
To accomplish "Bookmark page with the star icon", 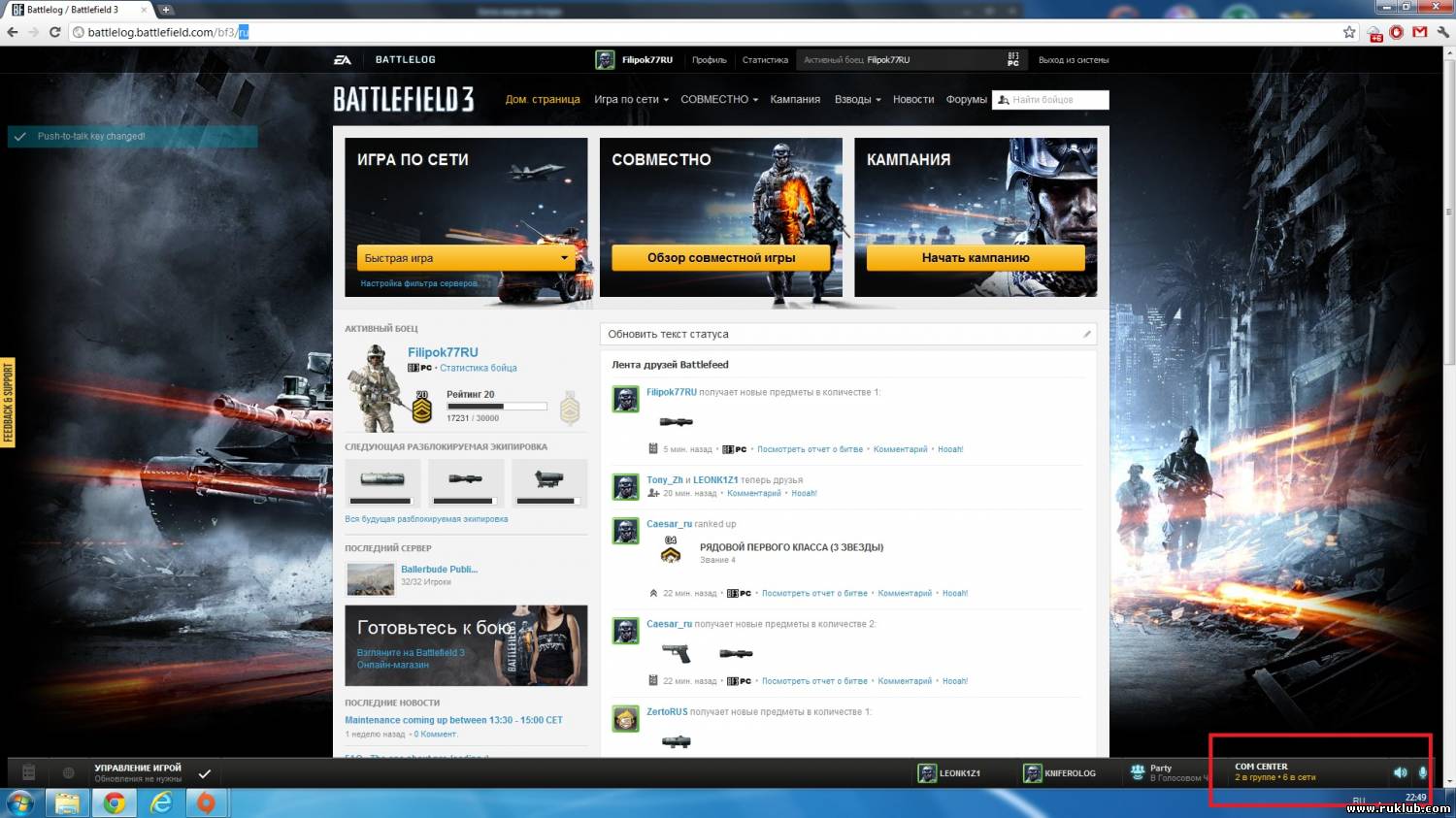I will pyautogui.click(x=1349, y=32).
